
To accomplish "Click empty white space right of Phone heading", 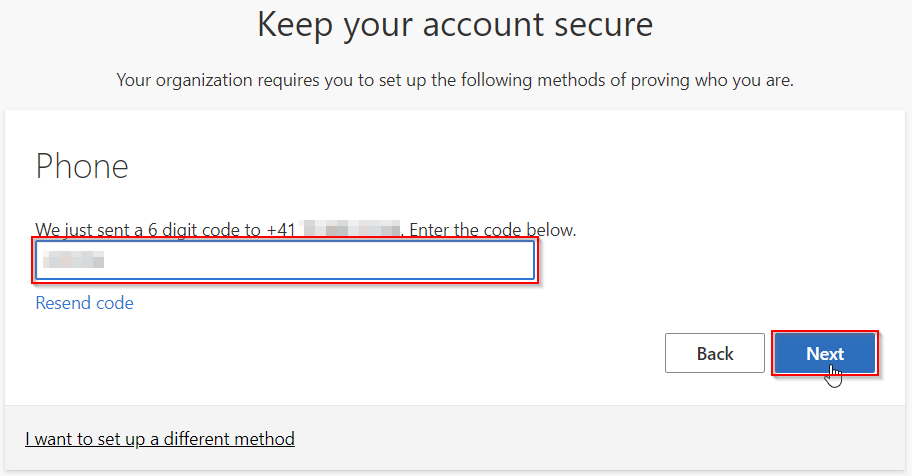I will coord(500,166).
